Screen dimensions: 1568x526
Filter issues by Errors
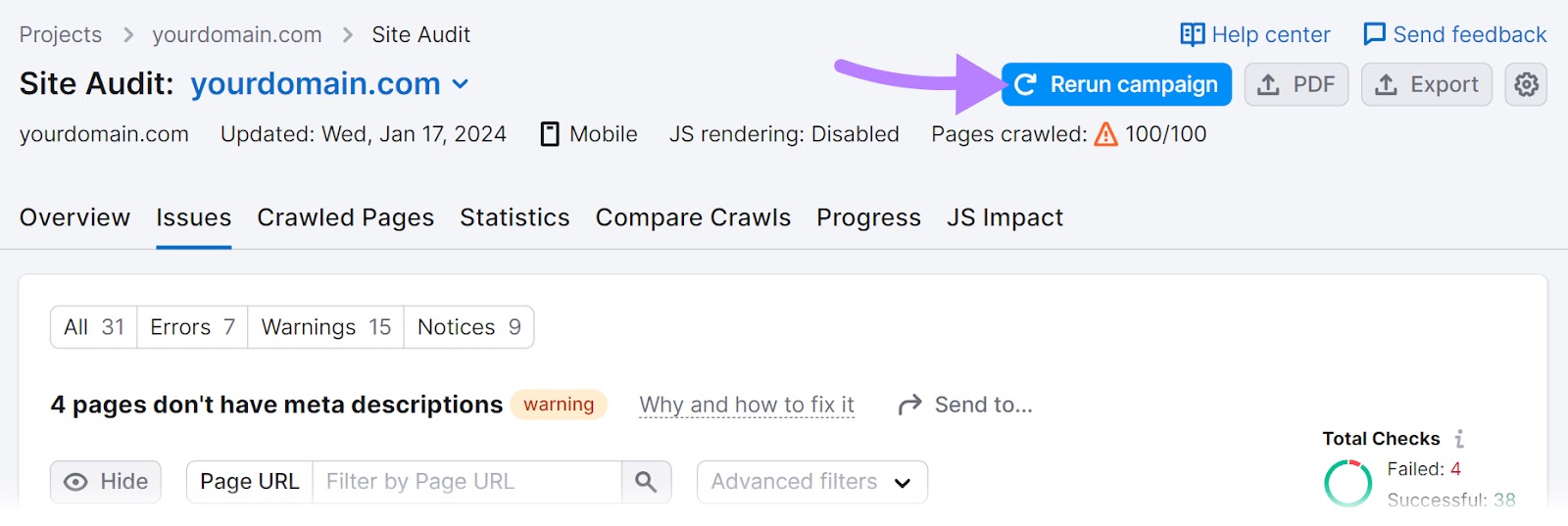pyautogui.click(x=192, y=327)
